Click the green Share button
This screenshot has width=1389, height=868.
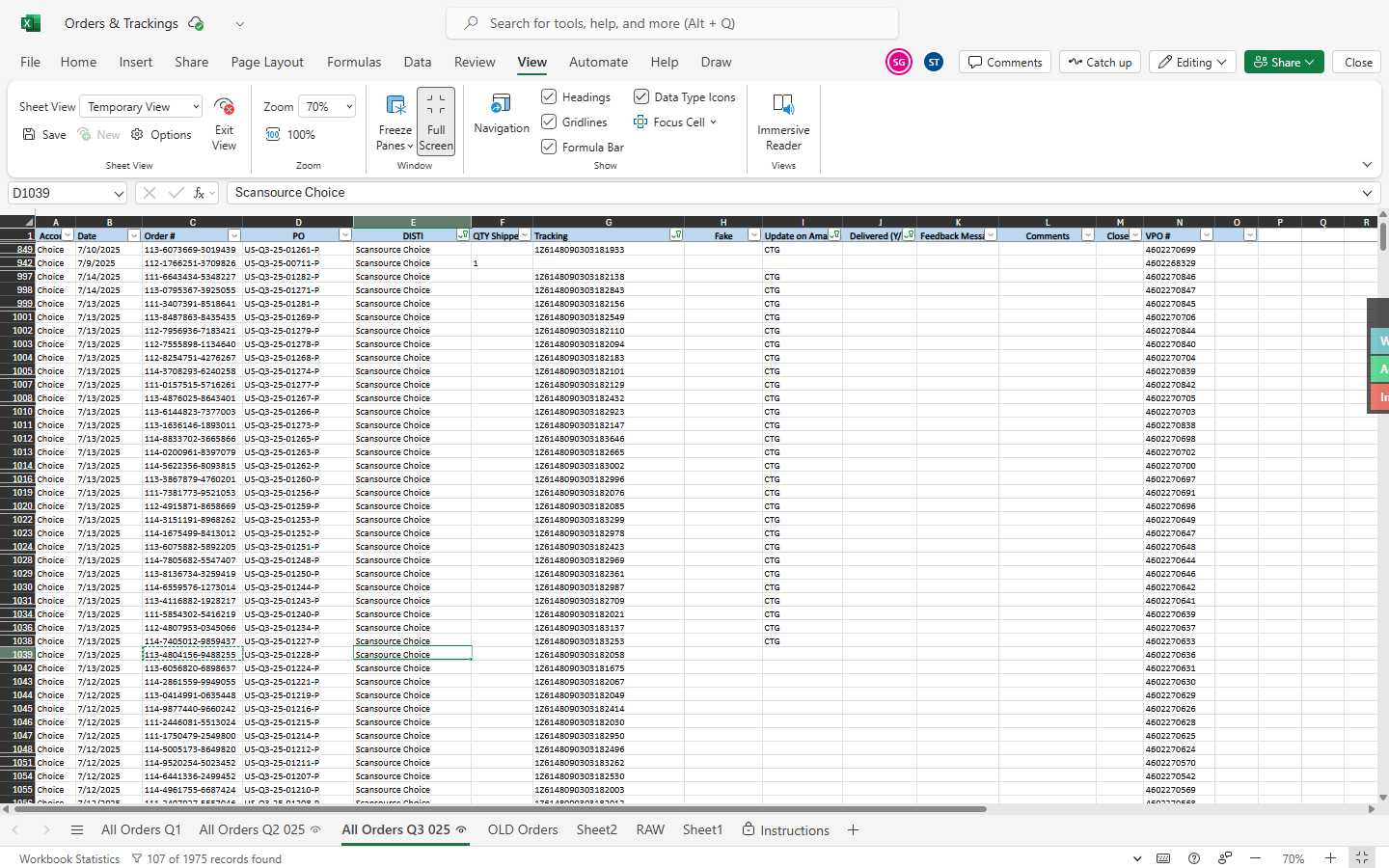pos(1284,62)
